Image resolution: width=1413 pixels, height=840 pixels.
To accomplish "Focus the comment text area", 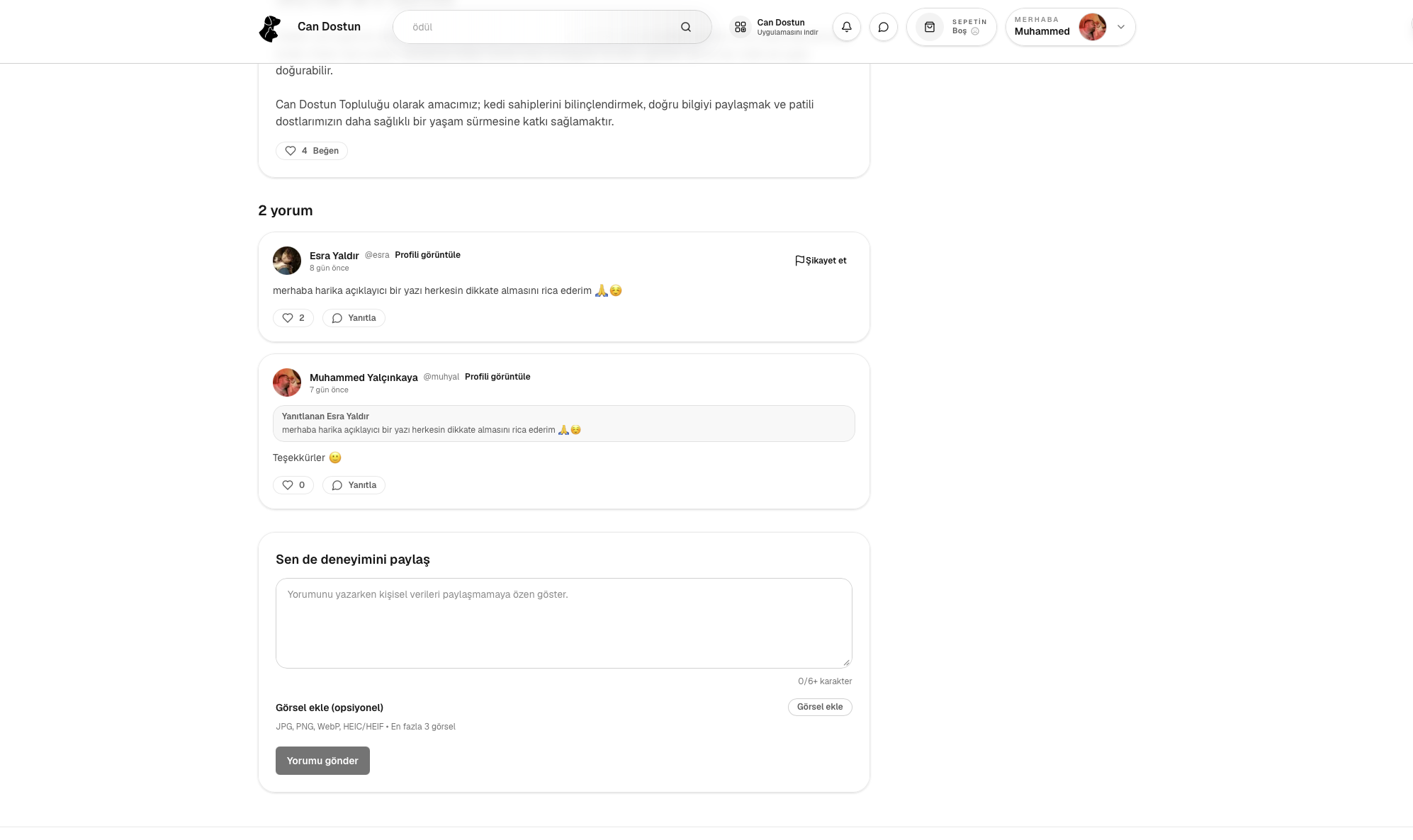I will (563, 623).
